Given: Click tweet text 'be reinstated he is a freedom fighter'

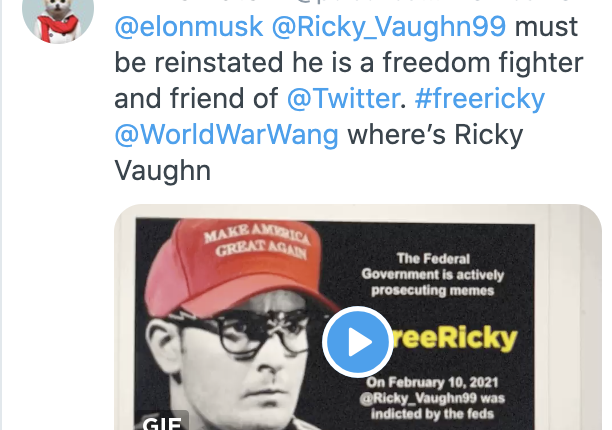Looking at the screenshot, I should coord(349,62).
